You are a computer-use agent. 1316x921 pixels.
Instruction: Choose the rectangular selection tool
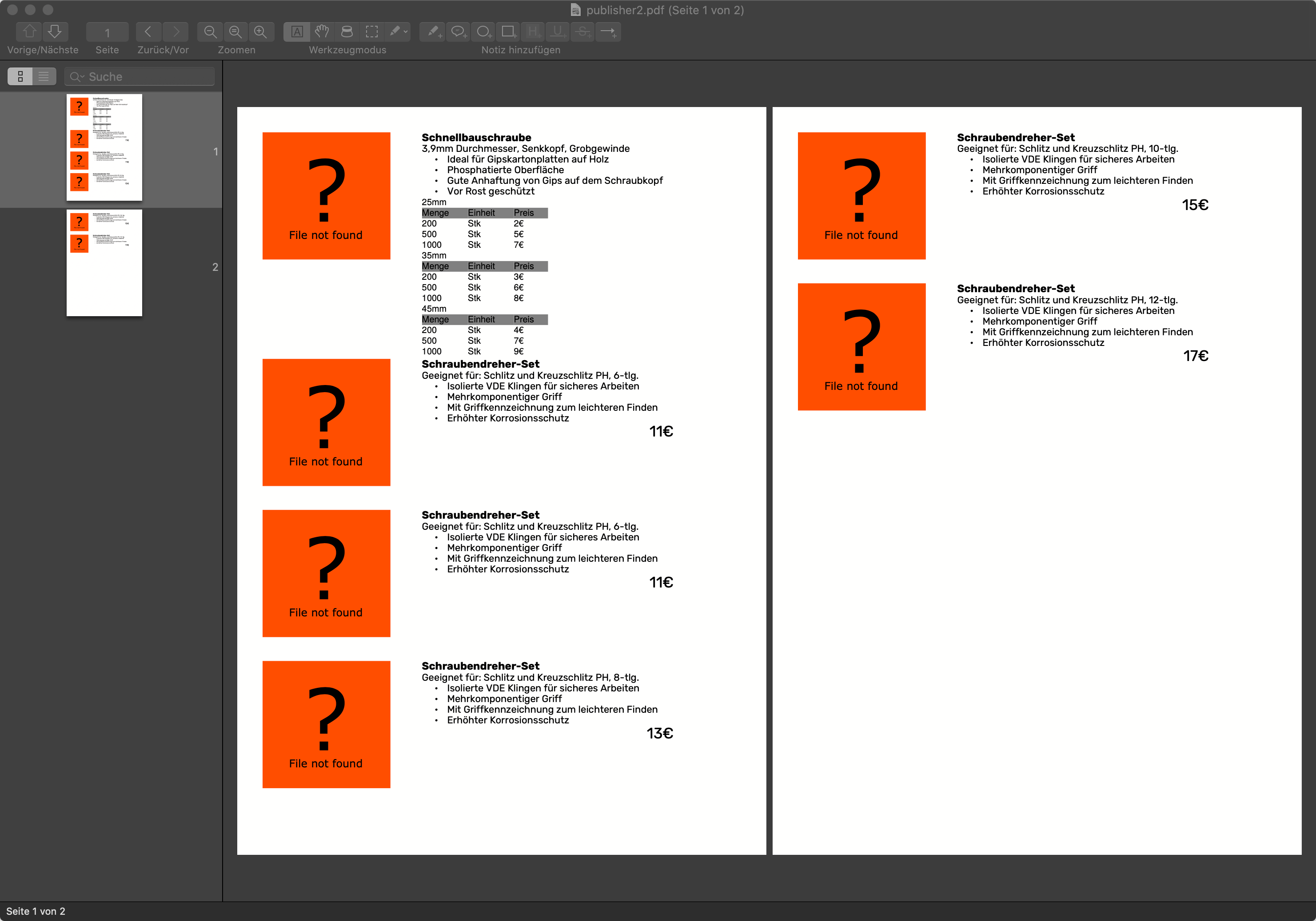pyautogui.click(x=372, y=32)
